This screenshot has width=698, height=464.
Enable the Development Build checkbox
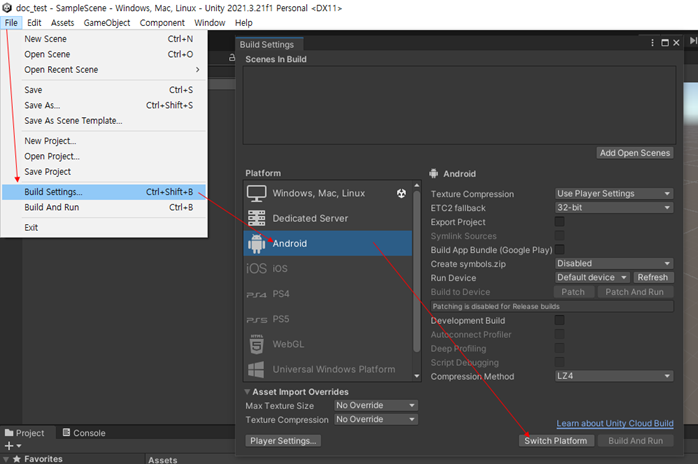coord(560,320)
